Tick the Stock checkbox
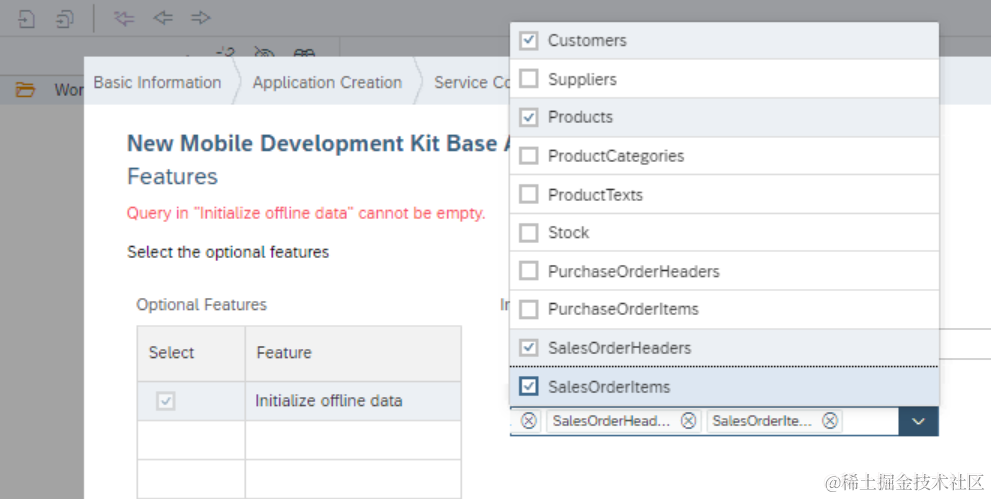This screenshot has width=991, height=499. click(529, 233)
